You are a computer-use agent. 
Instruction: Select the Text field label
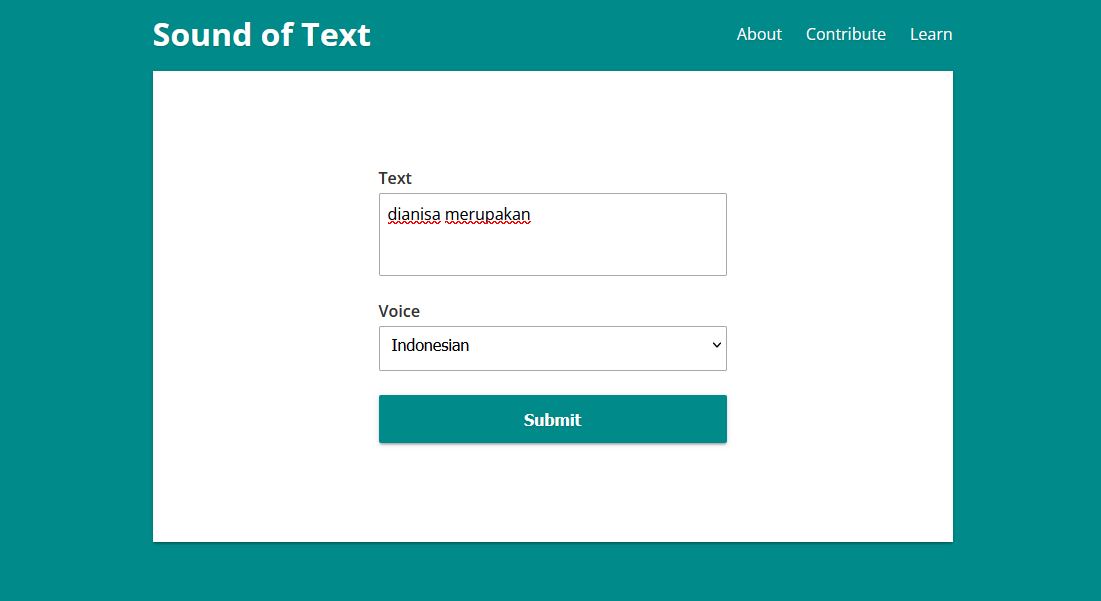395,178
